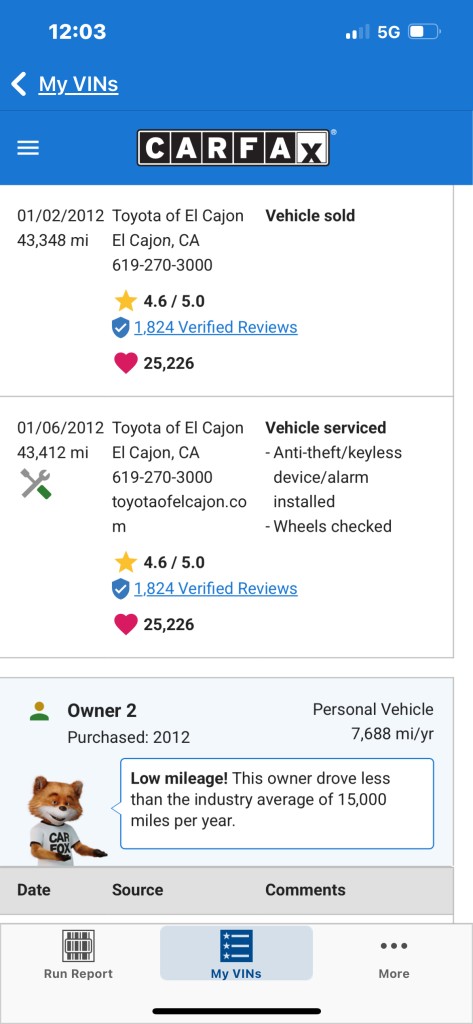
Task: Tap toyotaofelcajon.com website text
Action: (x=180, y=514)
